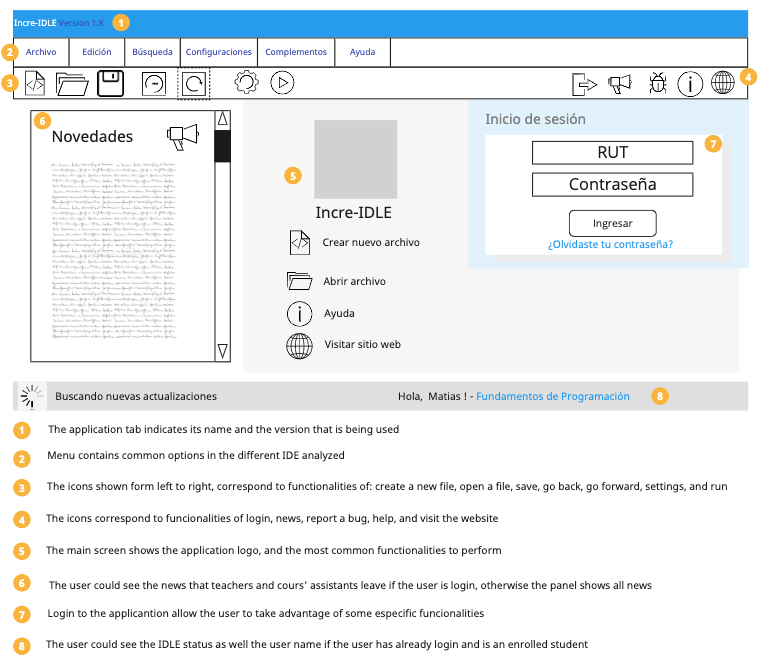Click the RUT input field

[612, 153]
